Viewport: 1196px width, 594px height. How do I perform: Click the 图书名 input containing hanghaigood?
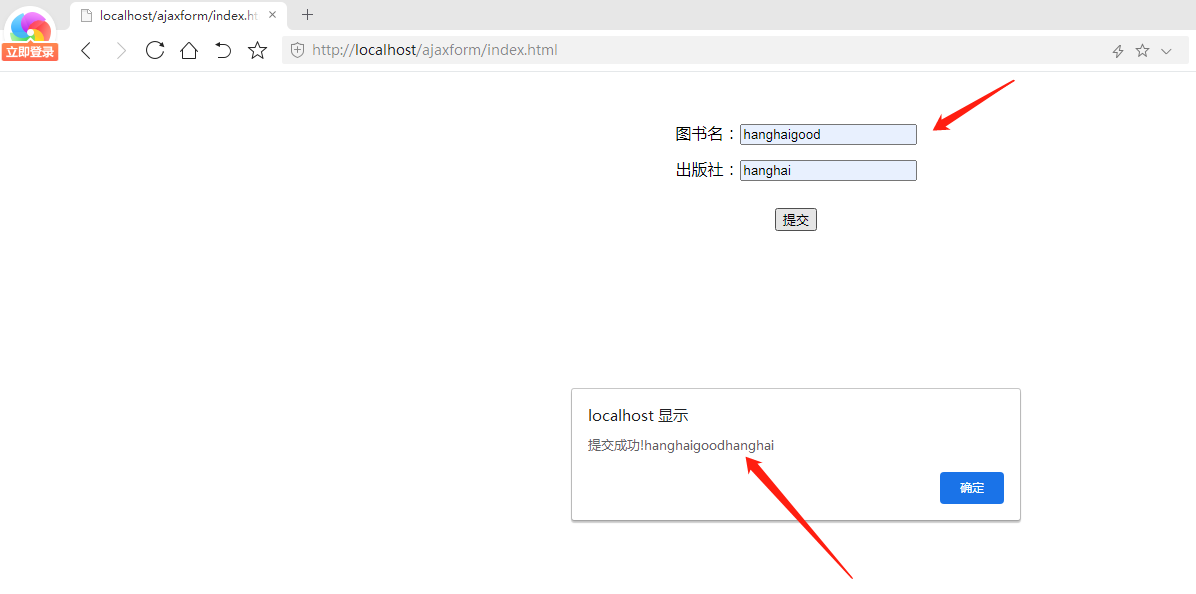click(x=827, y=134)
